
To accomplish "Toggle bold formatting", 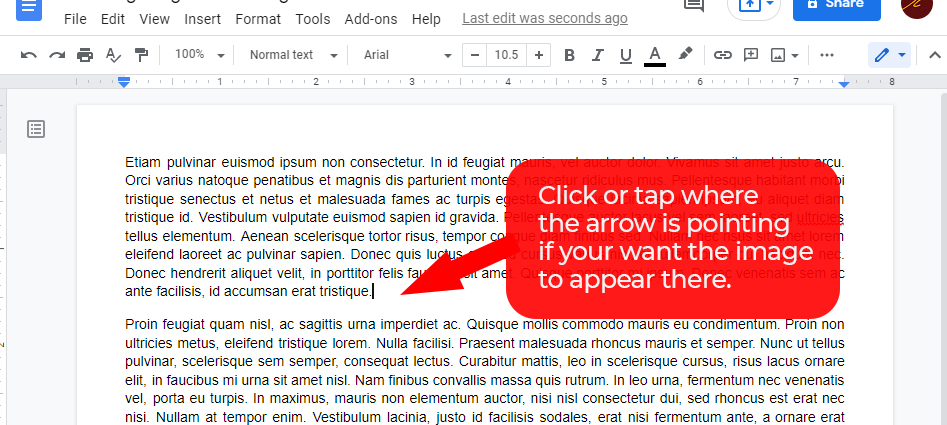I will click(569, 55).
